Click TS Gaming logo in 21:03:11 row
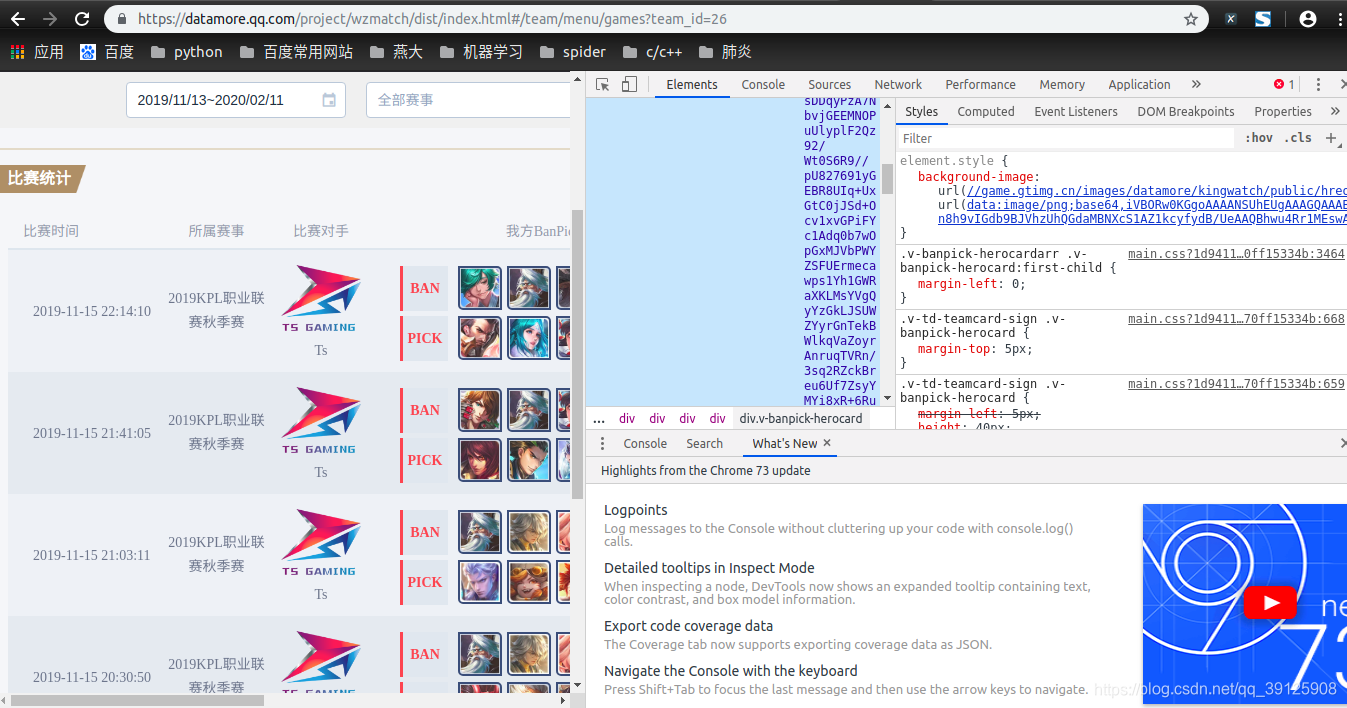Image resolution: width=1347 pixels, height=708 pixels. click(320, 543)
